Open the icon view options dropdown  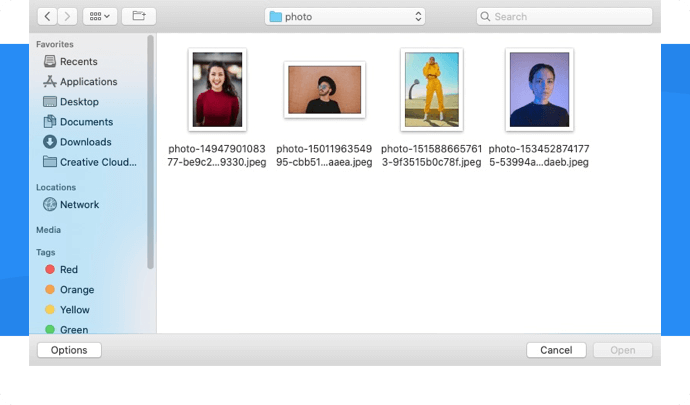click(x=100, y=17)
